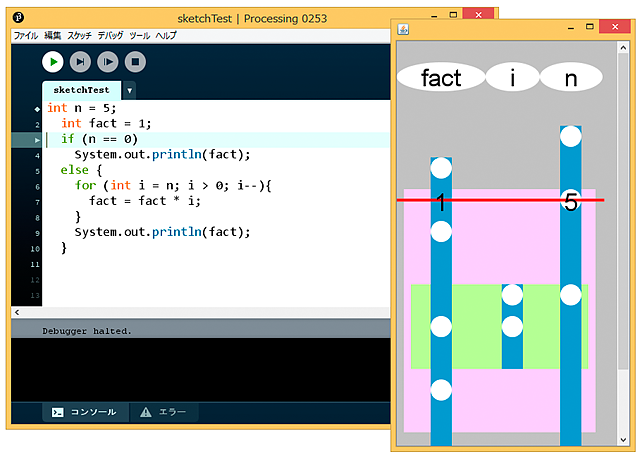Viewport: 640px width, 457px height.
Task: Click the n variable oval label
Action: click(x=571, y=77)
